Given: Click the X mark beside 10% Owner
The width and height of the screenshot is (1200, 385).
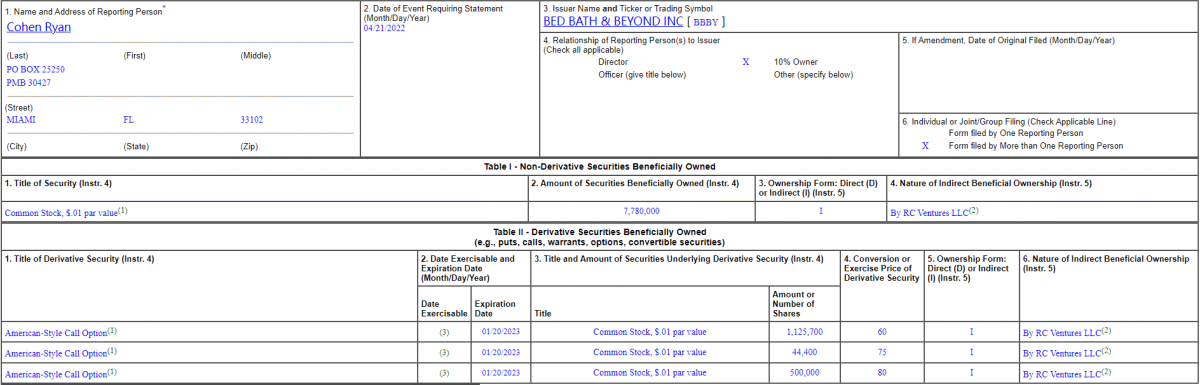Looking at the screenshot, I should (745, 62).
